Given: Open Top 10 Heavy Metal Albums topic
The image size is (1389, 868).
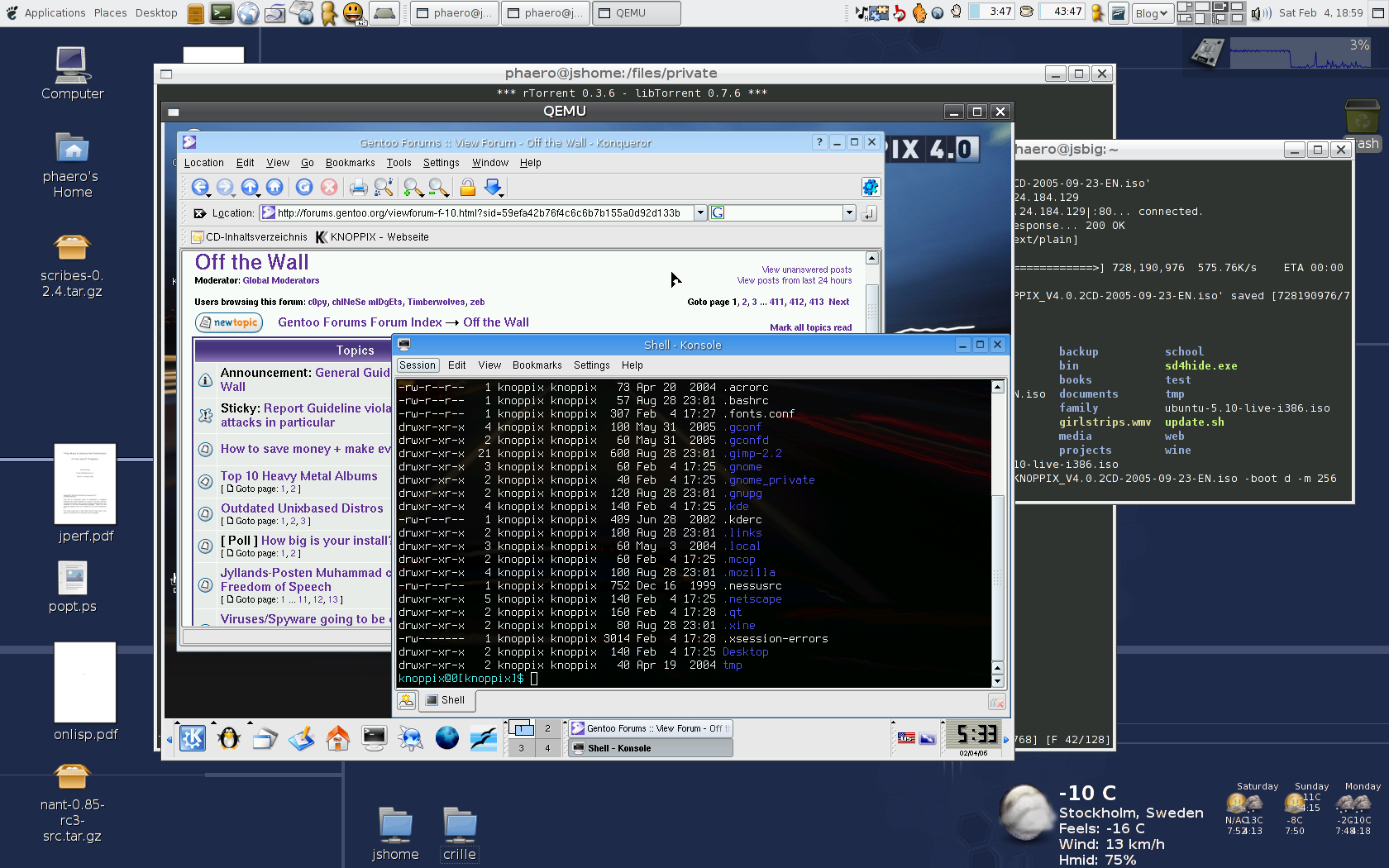Looking at the screenshot, I should [x=298, y=476].
